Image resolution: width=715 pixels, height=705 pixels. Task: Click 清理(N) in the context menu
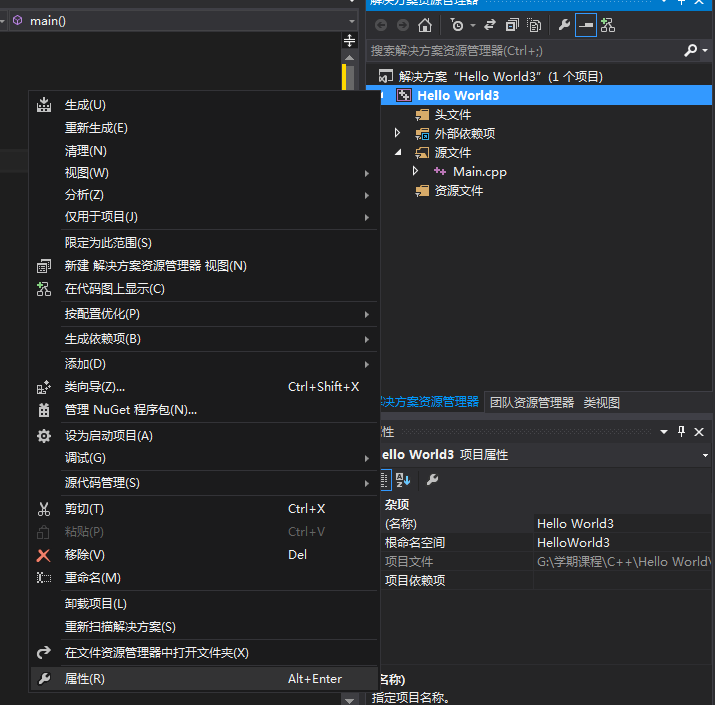point(203,150)
